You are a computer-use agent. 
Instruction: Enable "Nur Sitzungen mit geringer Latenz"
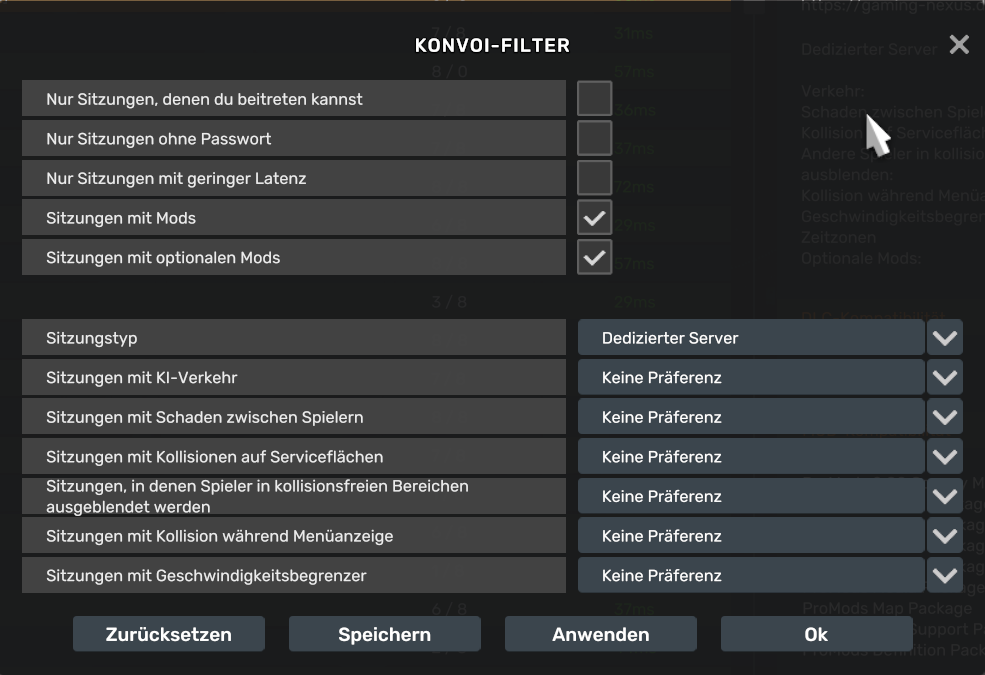point(594,177)
